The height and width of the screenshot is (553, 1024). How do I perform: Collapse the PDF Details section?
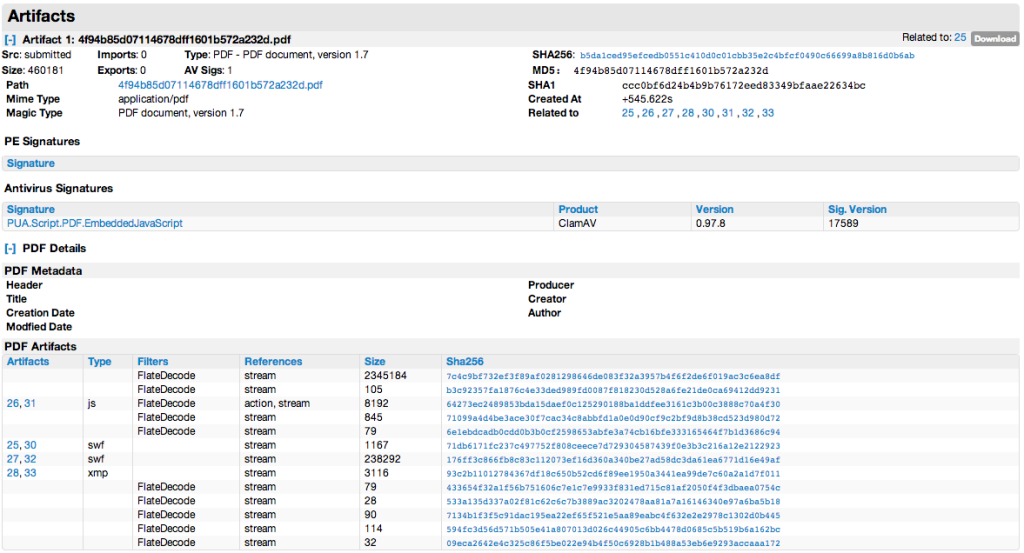point(10,248)
